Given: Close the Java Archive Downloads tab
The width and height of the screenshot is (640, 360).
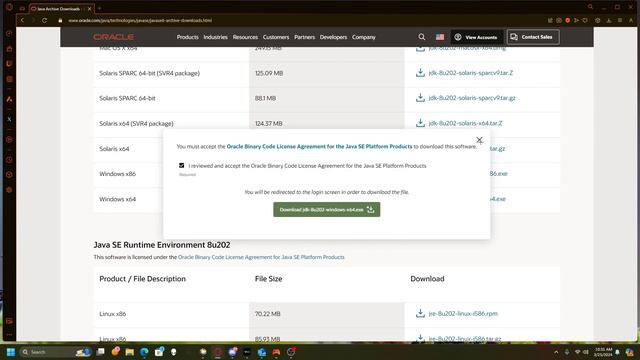Looking at the screenshot, I should tap(90, 9).
